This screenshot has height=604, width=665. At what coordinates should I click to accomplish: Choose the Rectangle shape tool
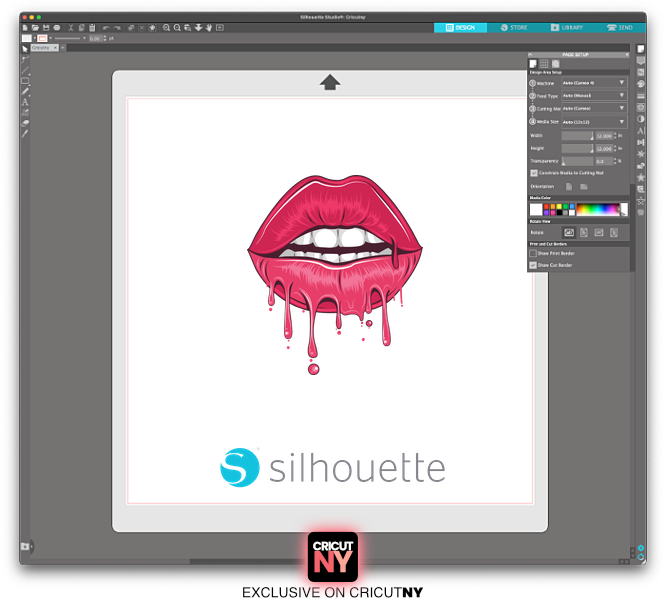tap(25, 81)
